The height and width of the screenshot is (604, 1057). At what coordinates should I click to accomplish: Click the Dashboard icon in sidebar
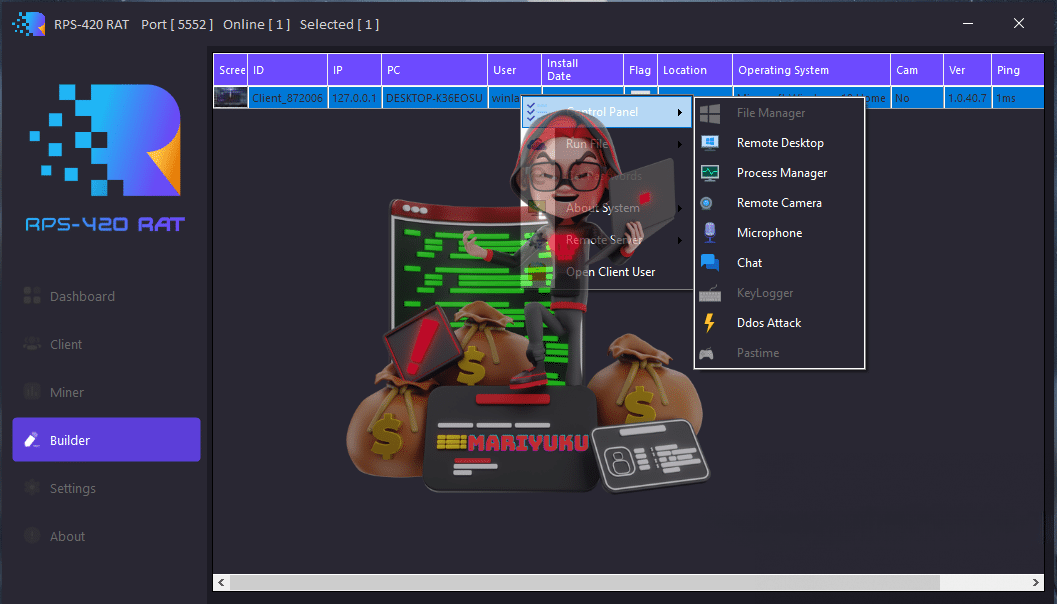pos(31,296)
